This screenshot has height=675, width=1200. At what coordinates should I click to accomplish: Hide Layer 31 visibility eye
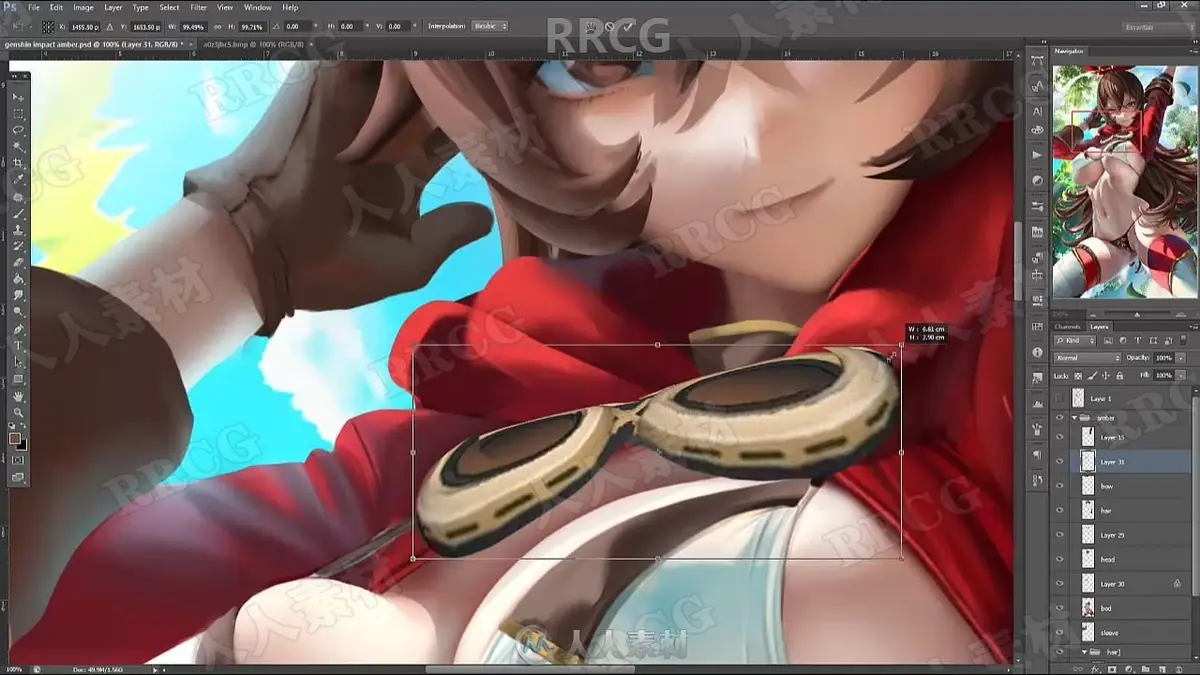(x=1060, y=461)
